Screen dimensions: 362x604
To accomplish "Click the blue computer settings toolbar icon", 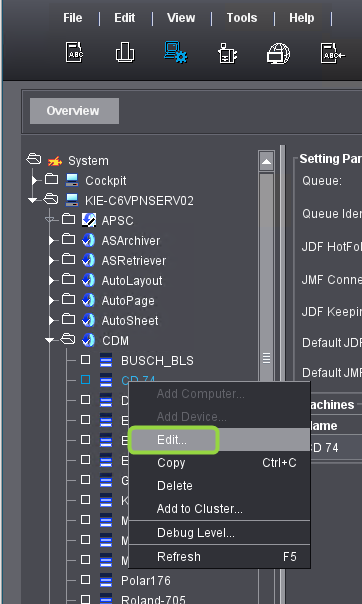I will [x=176, y=53].
